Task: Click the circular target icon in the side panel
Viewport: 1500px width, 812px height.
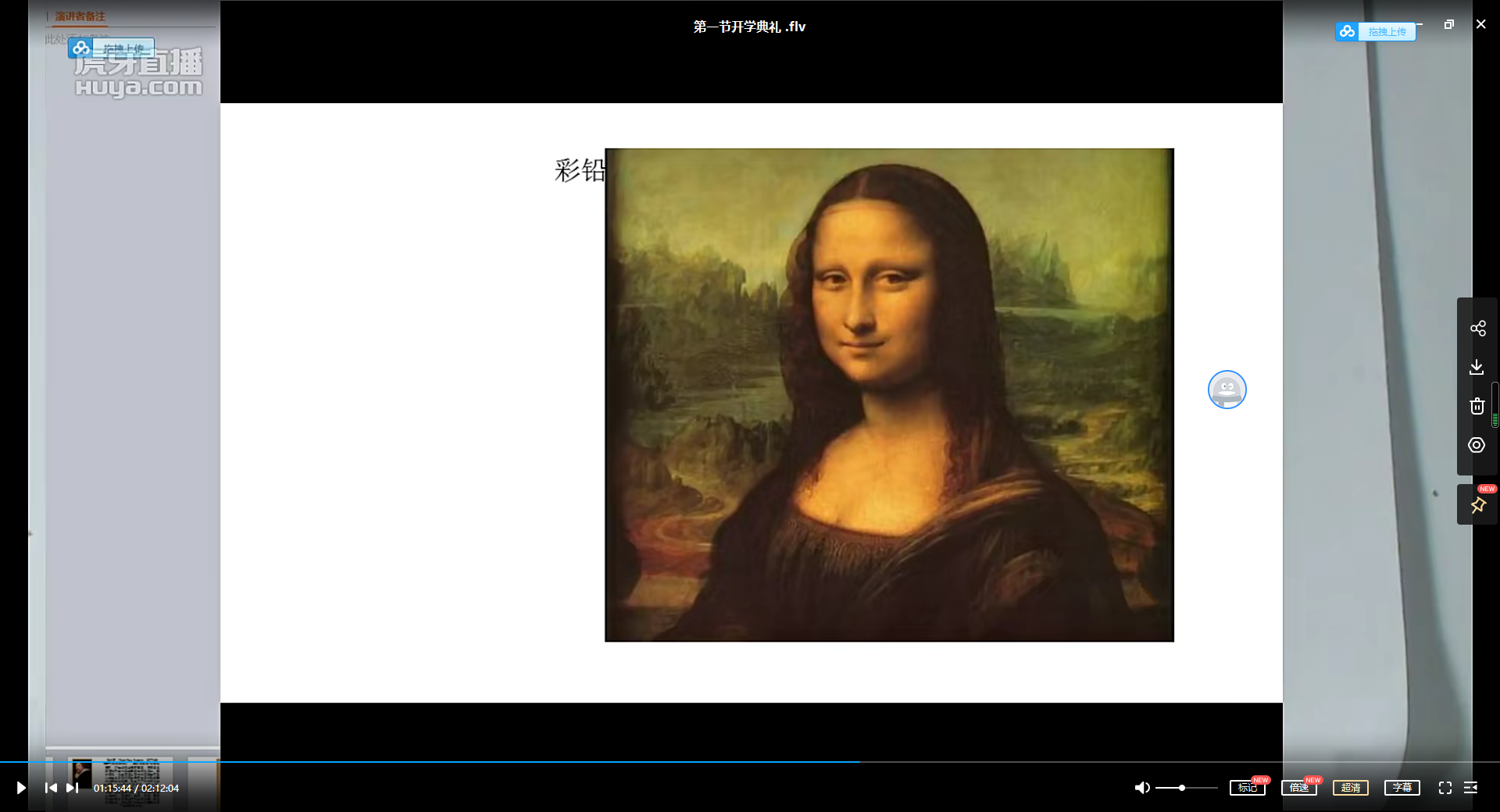Action: tap(1477, 445)
